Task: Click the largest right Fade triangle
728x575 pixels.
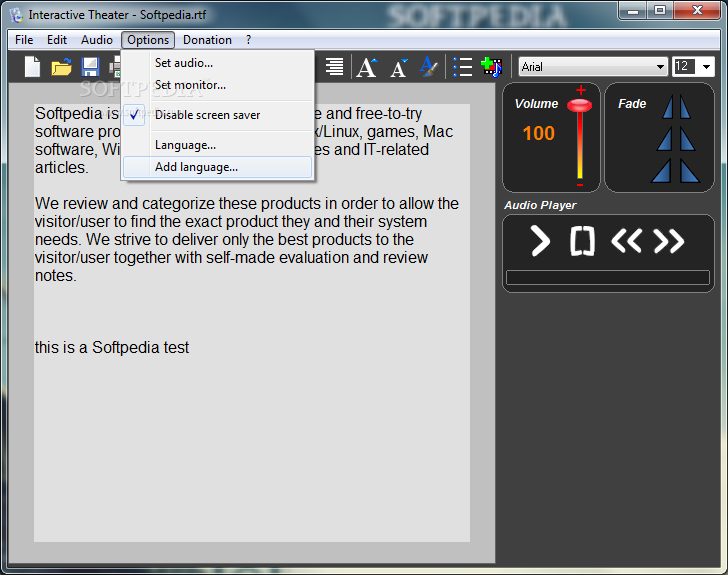Action: 689,170
